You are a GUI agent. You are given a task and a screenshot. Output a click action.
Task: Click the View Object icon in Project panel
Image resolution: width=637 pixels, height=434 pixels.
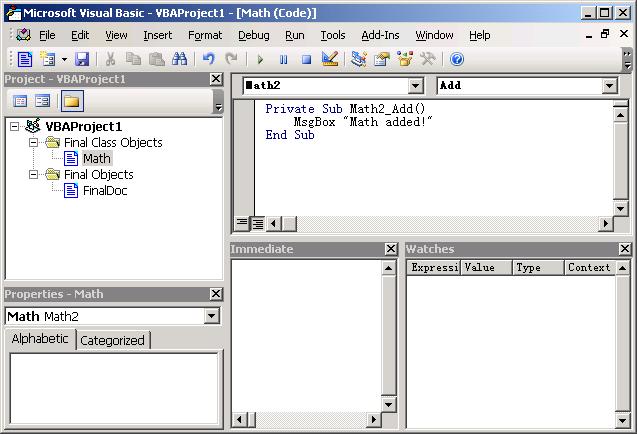tap(42, 100)
